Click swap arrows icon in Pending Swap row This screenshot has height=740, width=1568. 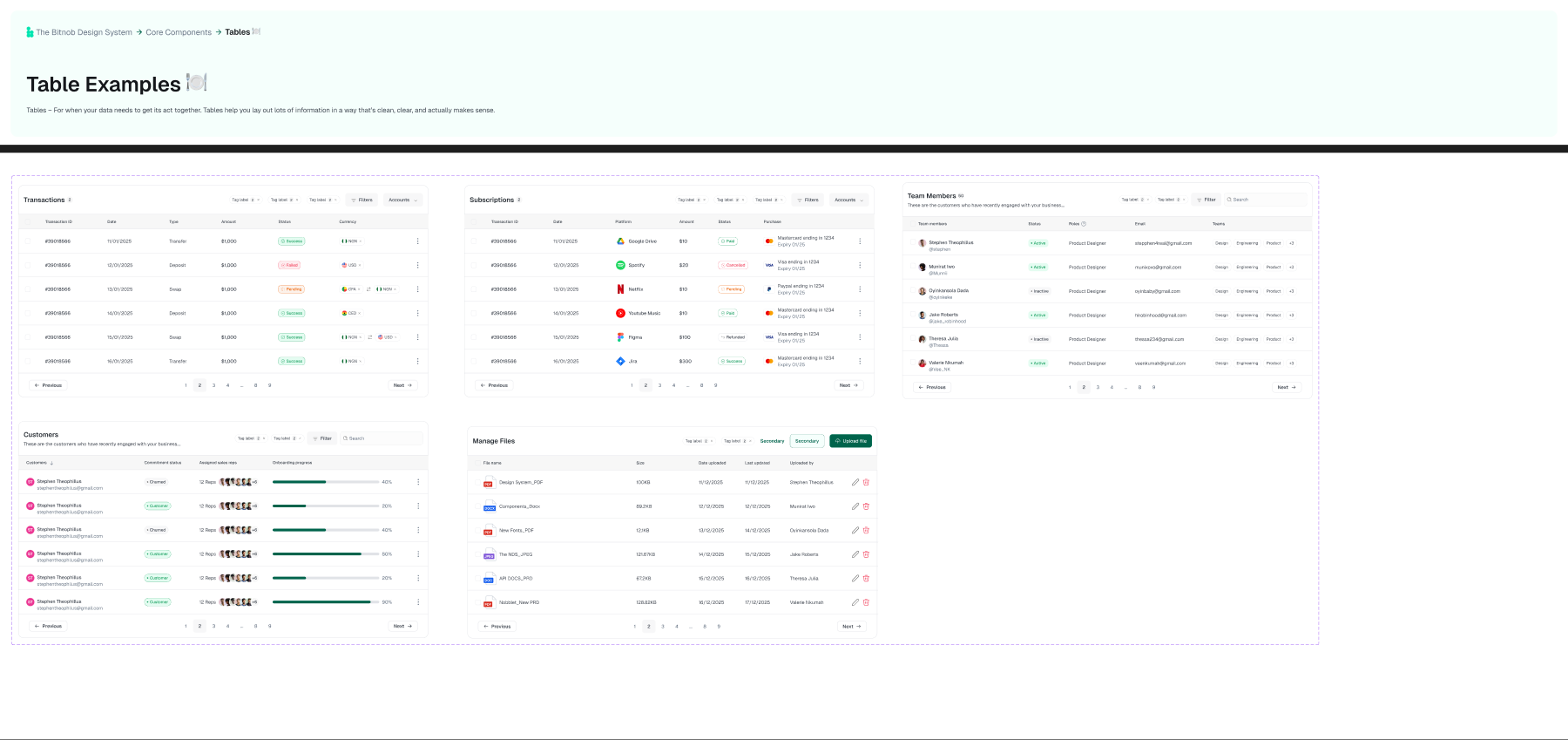368,289
